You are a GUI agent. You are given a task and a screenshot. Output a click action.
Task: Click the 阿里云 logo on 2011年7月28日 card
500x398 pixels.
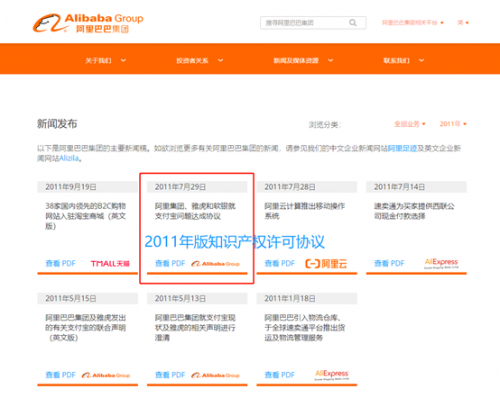(326, 264)
